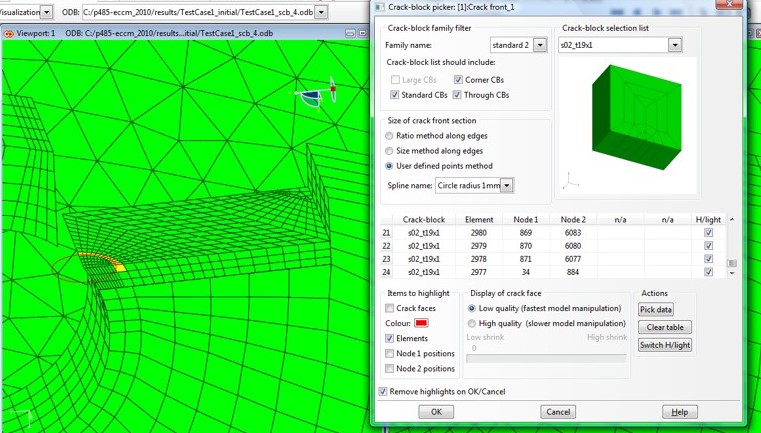The height and width of the screenshot is (433, 761).
Task: Expand the Crack-block selection list dropdown
Action: point(675,45)
